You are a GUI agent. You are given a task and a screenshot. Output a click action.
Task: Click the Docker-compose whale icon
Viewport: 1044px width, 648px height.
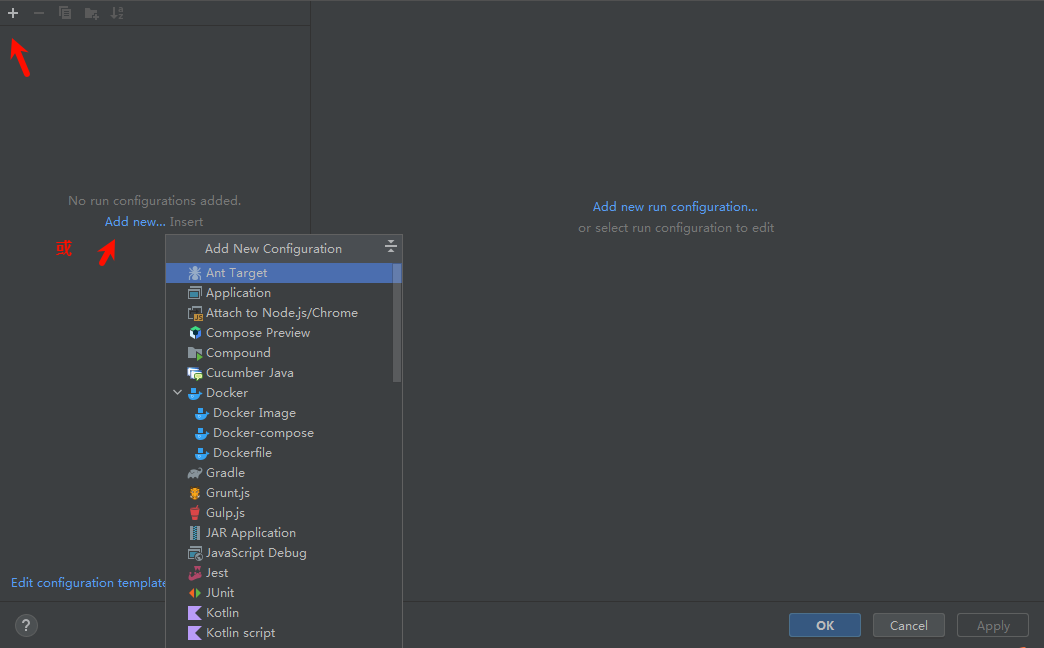(x=201, y=434)
